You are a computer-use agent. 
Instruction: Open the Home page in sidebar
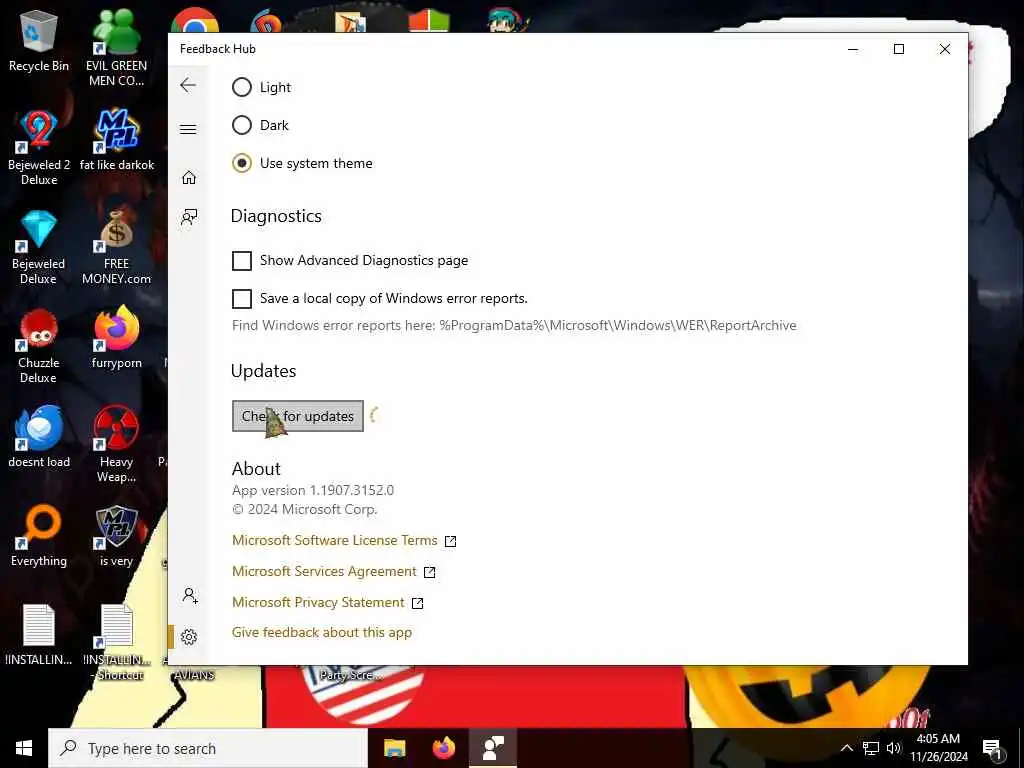click(x=189, y=178)
